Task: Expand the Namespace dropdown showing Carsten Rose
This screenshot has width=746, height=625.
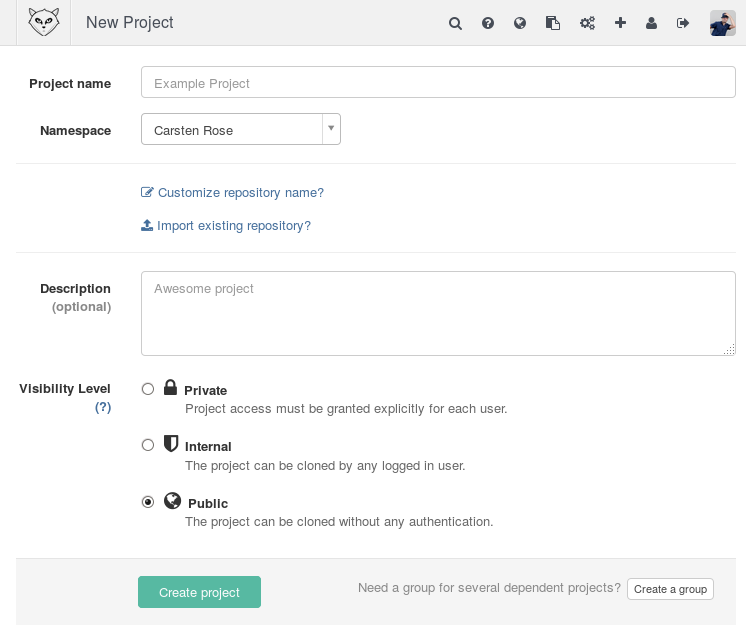Action: click(241, 130)
